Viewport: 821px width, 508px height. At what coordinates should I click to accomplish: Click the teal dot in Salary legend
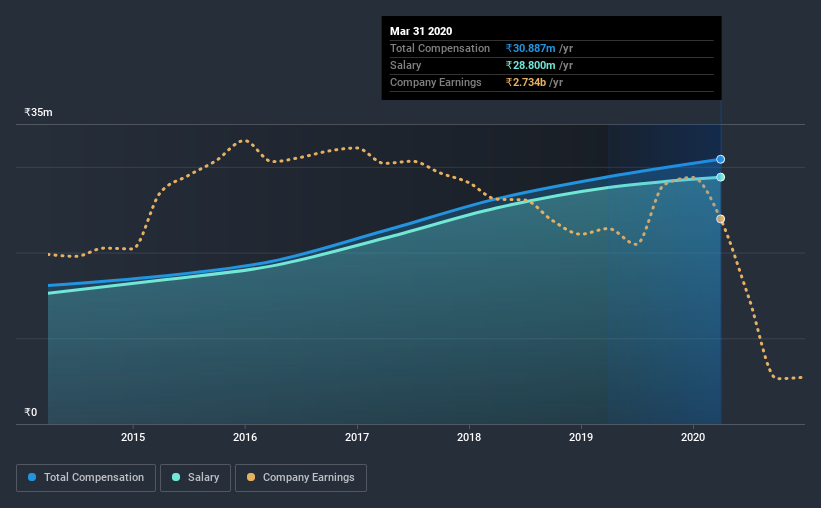click(x=176, y=477)
